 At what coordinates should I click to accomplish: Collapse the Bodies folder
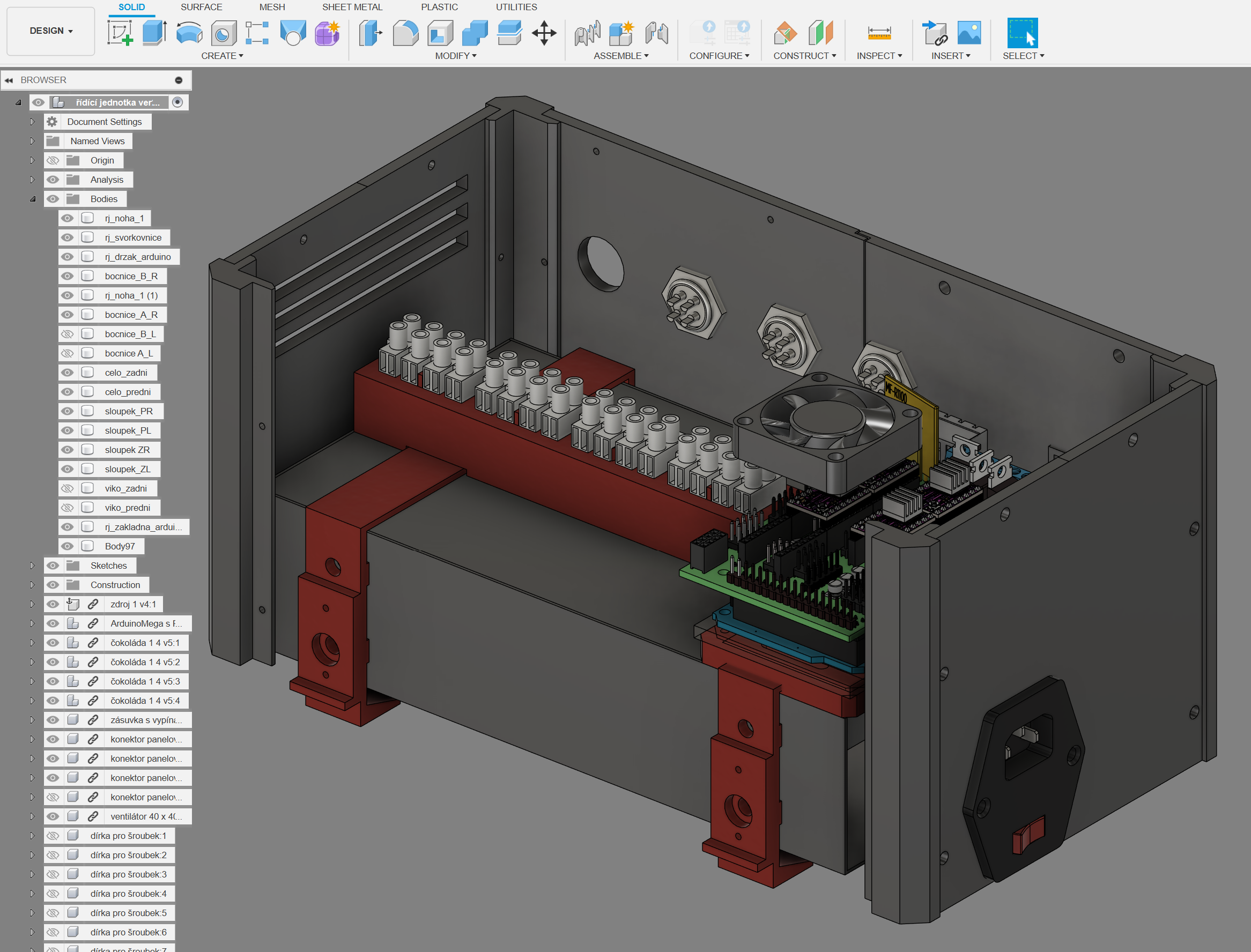(x=32, y=199)
